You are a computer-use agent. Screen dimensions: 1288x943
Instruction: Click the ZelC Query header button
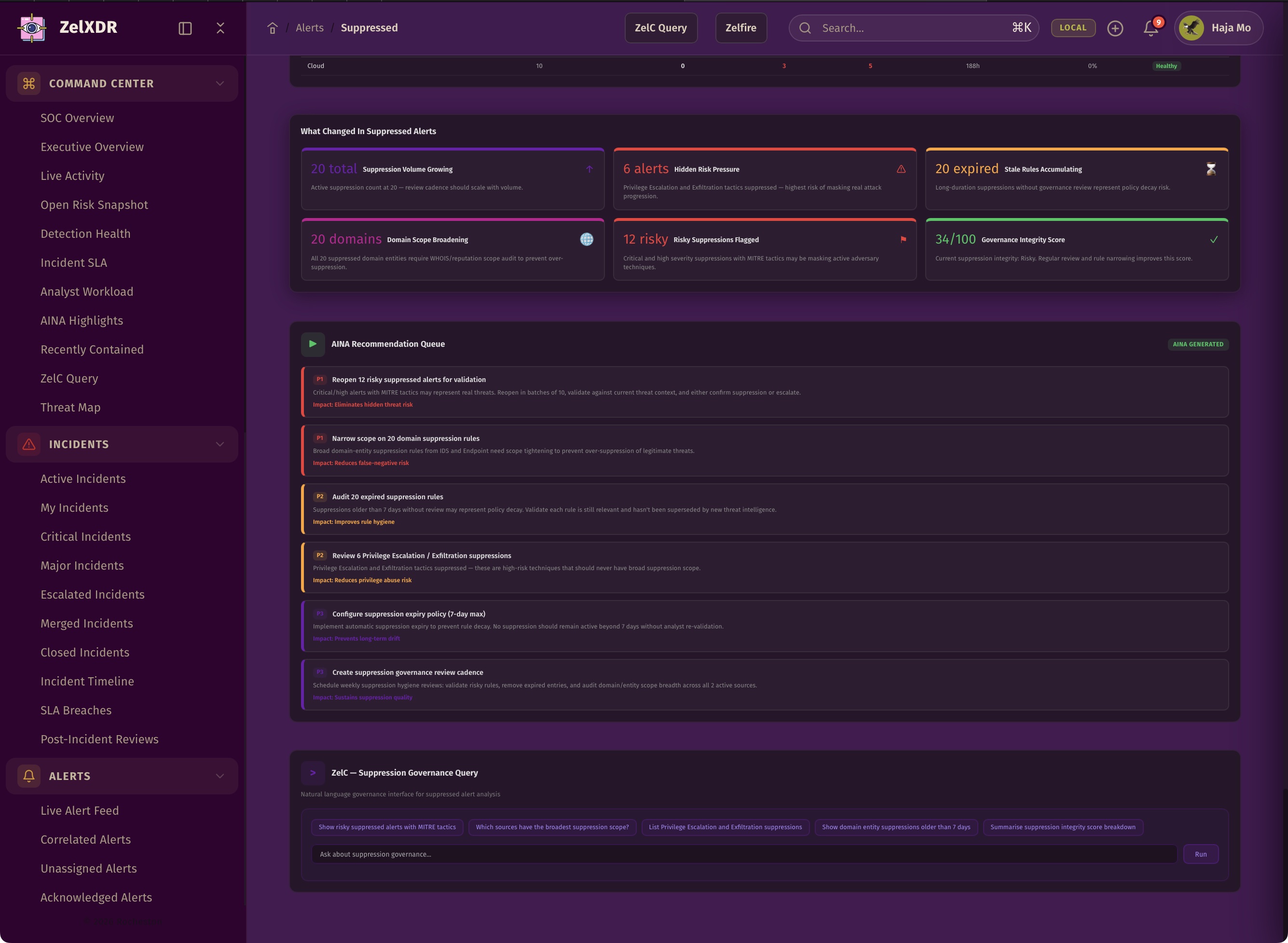660,28
